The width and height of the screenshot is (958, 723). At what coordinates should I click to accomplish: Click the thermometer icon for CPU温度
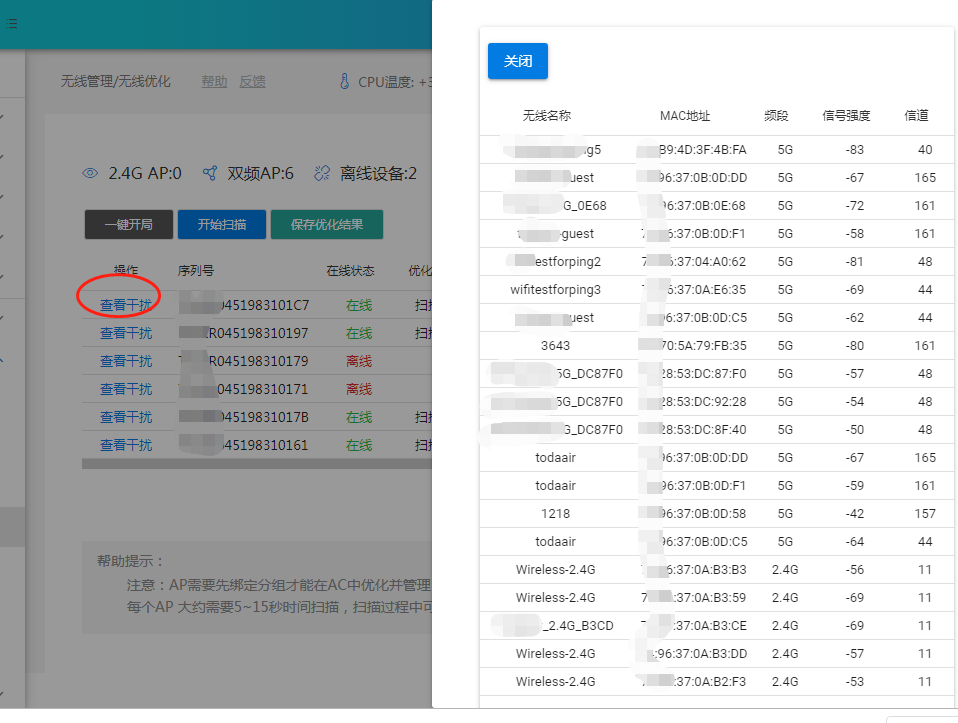tap(343, 82)
